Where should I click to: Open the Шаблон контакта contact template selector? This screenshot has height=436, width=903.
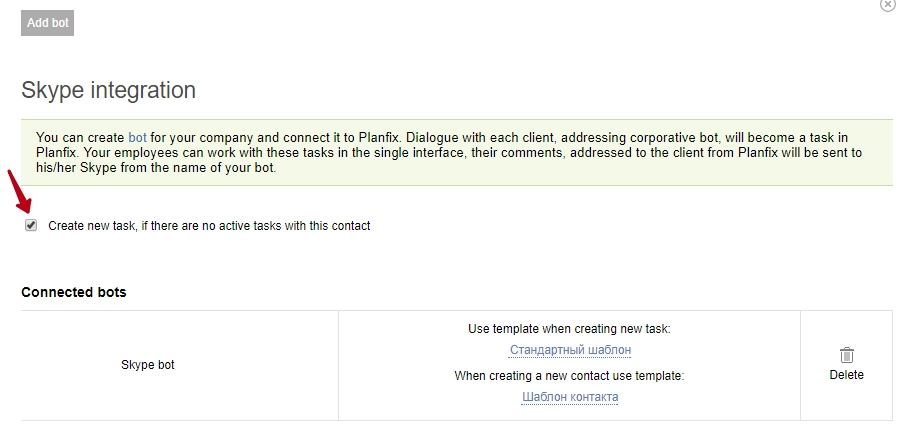(570, 397)
